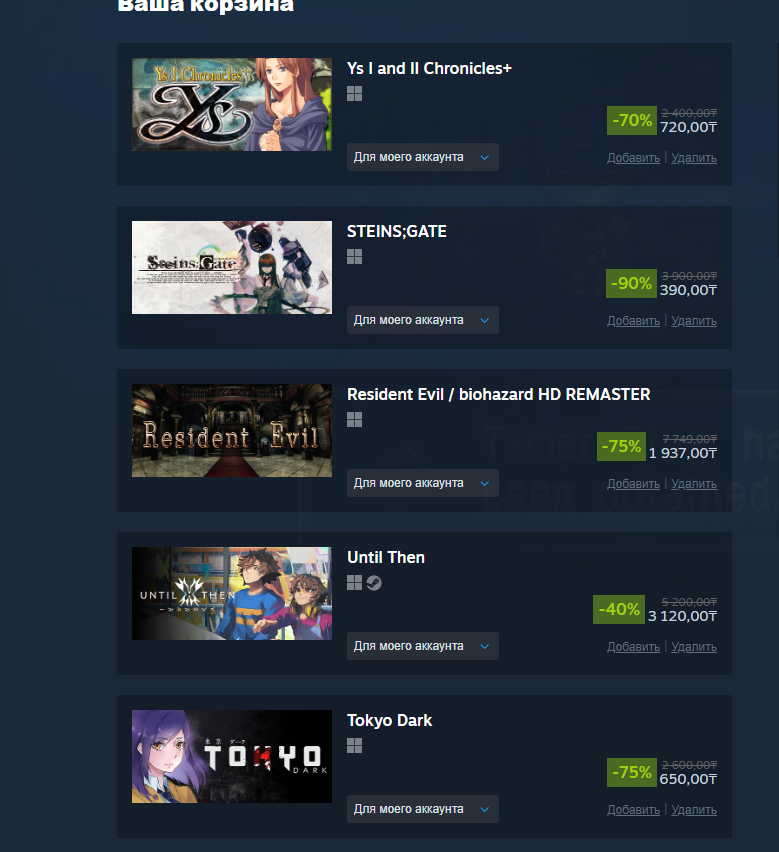
Task: Click the -90% discount badge for STEINS;GATE
Action: [x=631, y=283]
